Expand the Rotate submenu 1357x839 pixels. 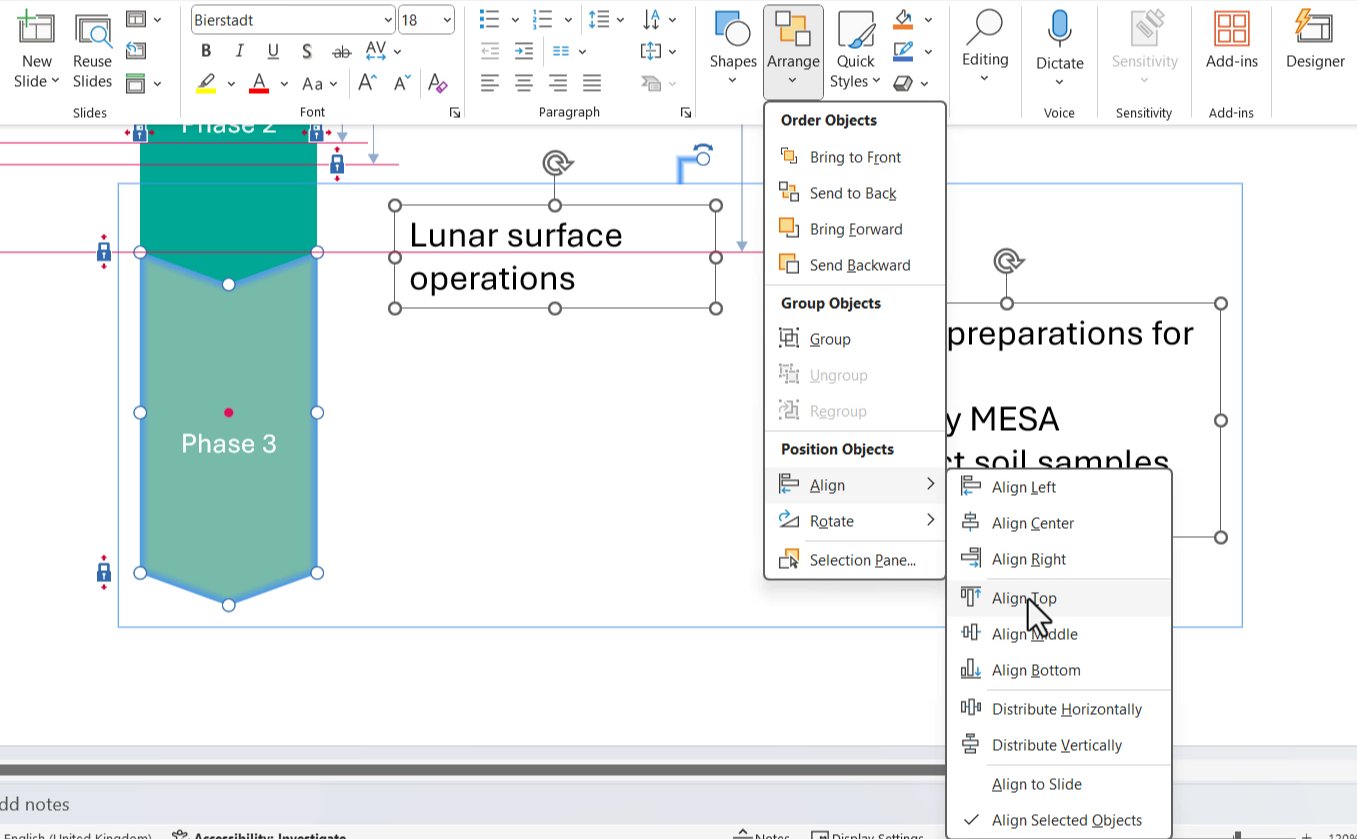(x=855, y=521)
